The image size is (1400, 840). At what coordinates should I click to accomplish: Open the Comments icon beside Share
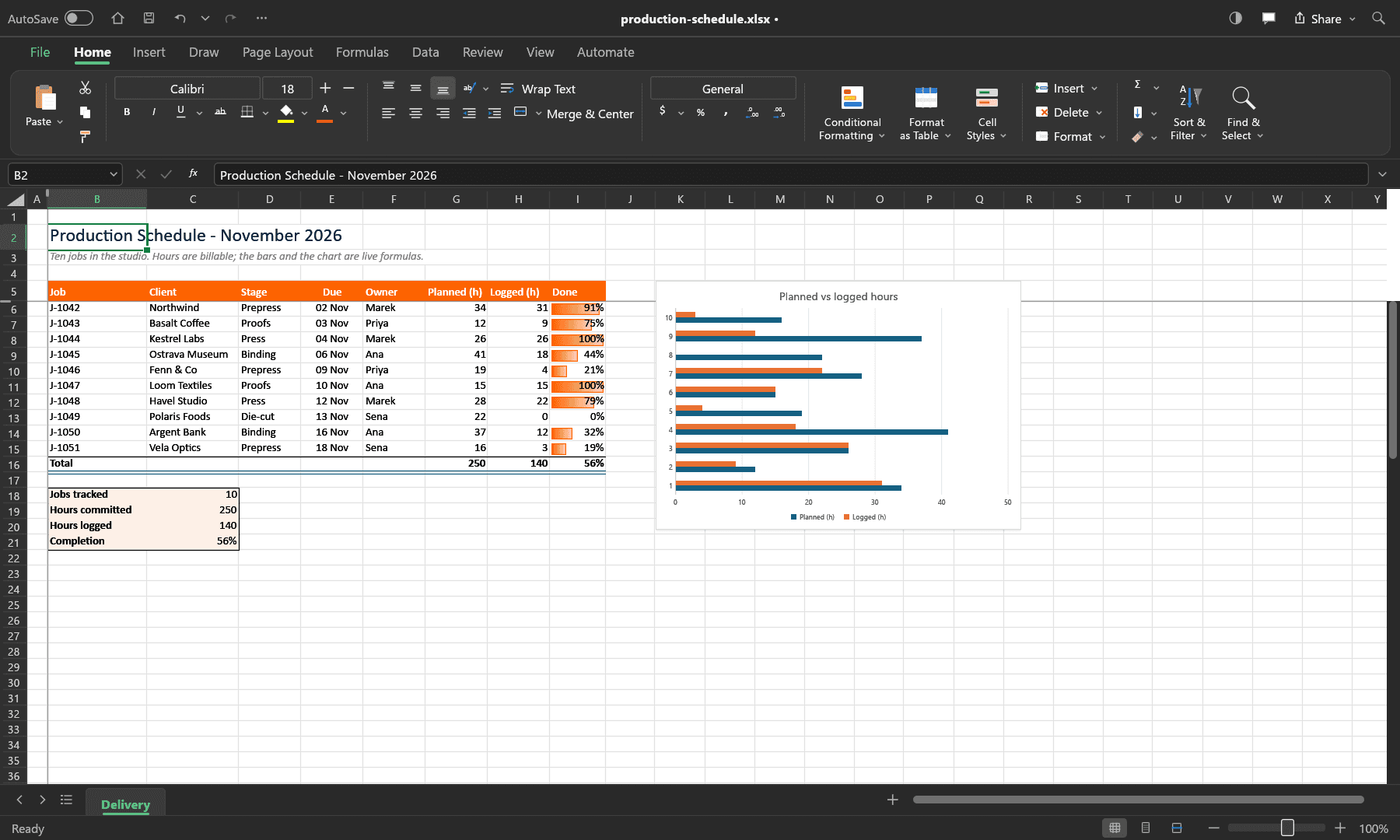pos(1269,18)
